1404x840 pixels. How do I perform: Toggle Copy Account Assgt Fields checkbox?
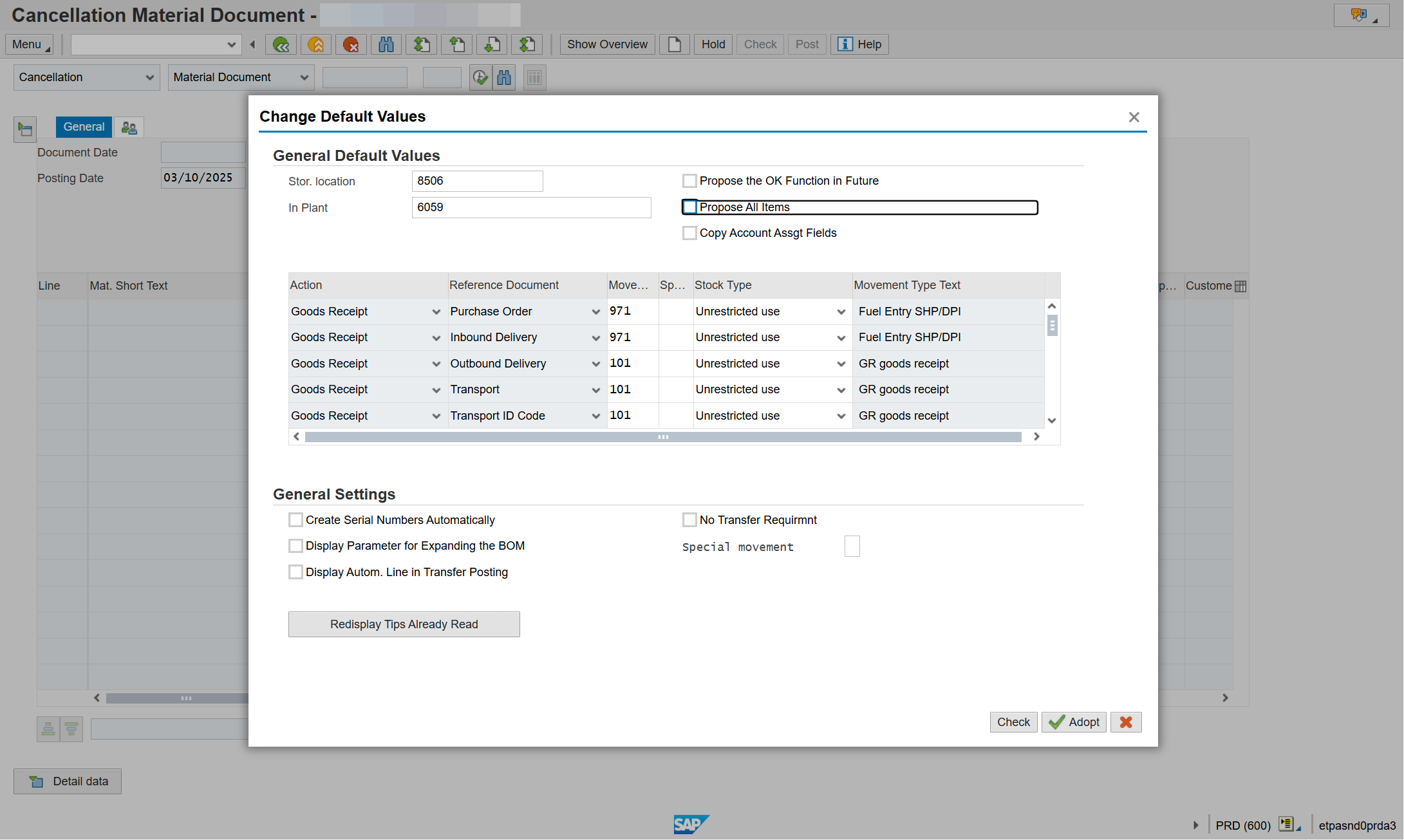(x=689, y=233)
